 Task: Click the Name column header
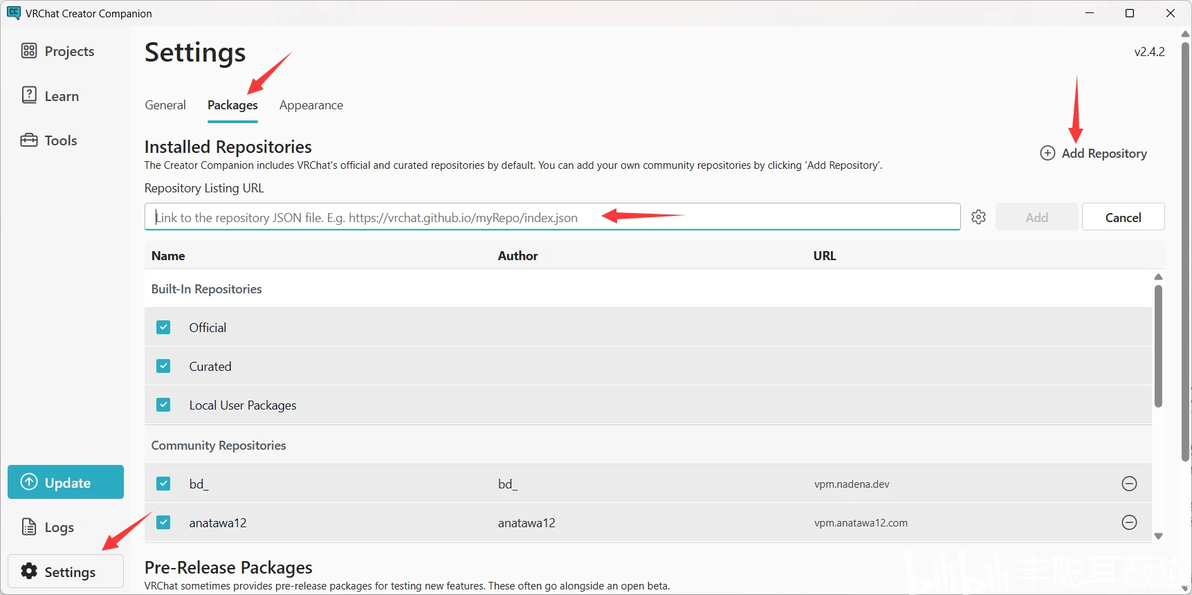tap(168, 256)
